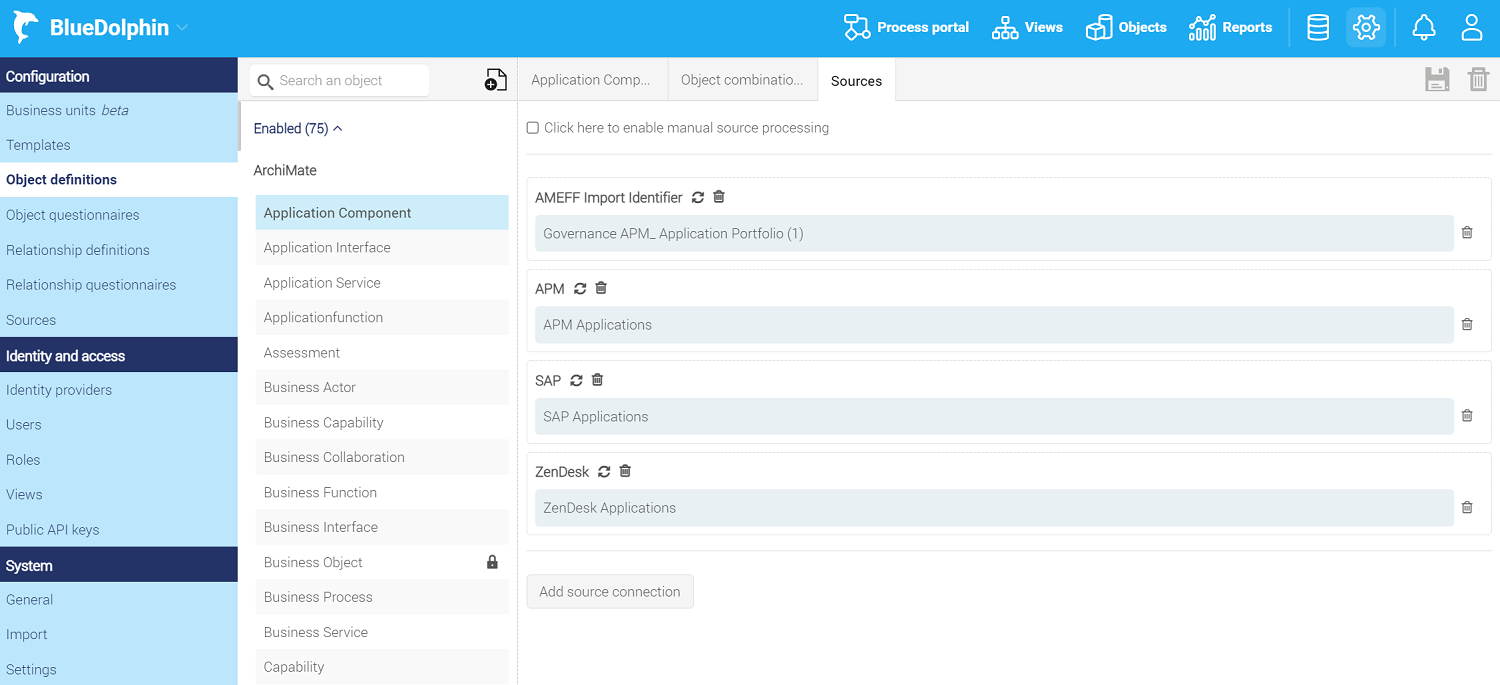1500x685 pixels.
Task: Open Objects in top navigation
Action: click(x=1126, y=28)
